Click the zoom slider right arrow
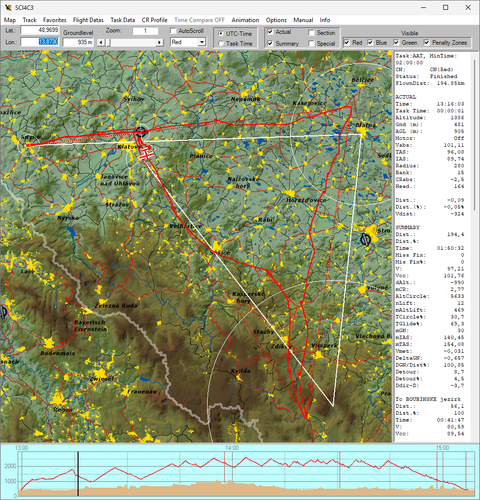This screenshot has height=500, width=480. pos(160,43)
